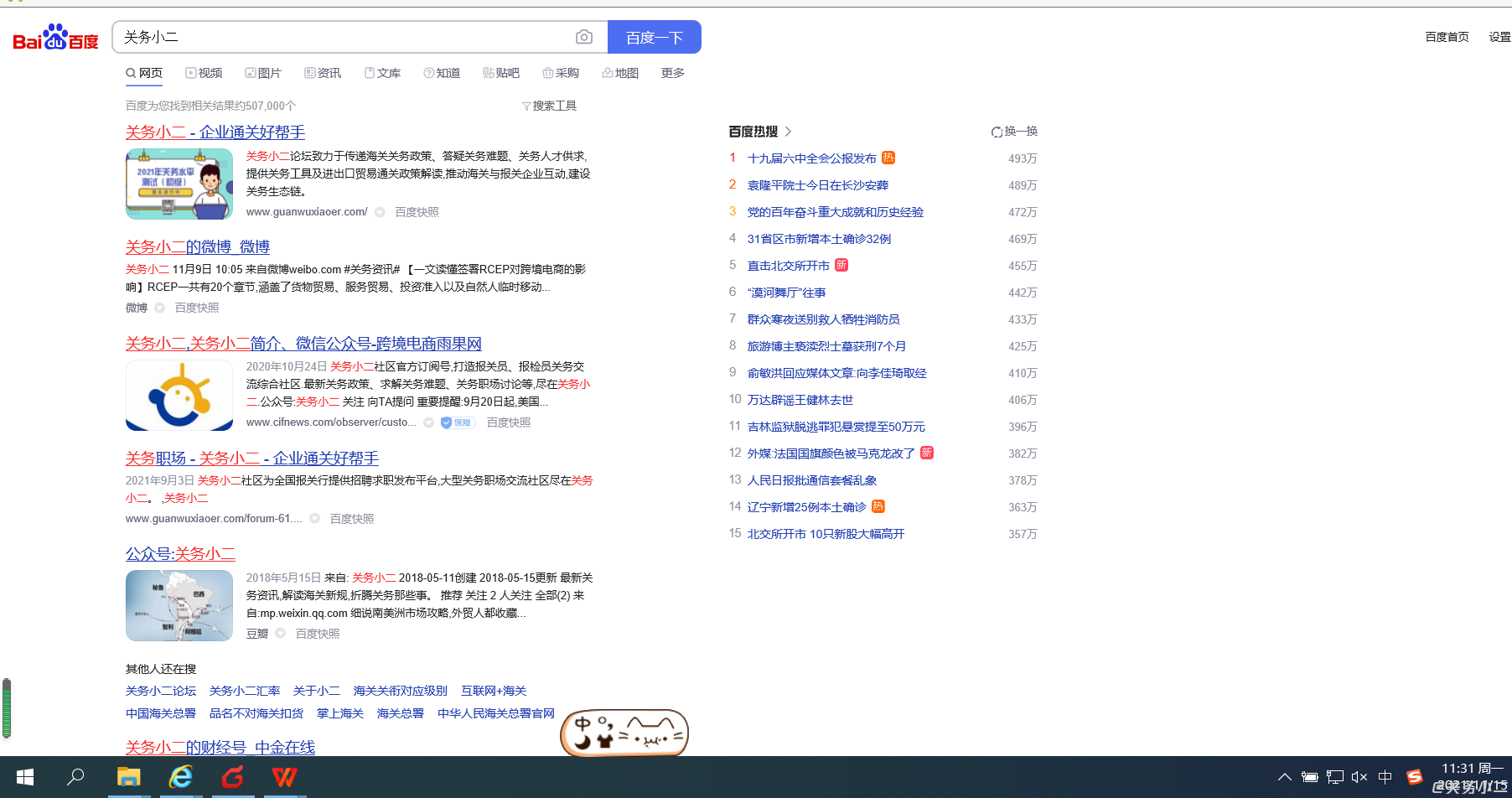This screenshot has width=1512, height=798.
Task: Open WPS Office from the taskbar
Action: 284,777
